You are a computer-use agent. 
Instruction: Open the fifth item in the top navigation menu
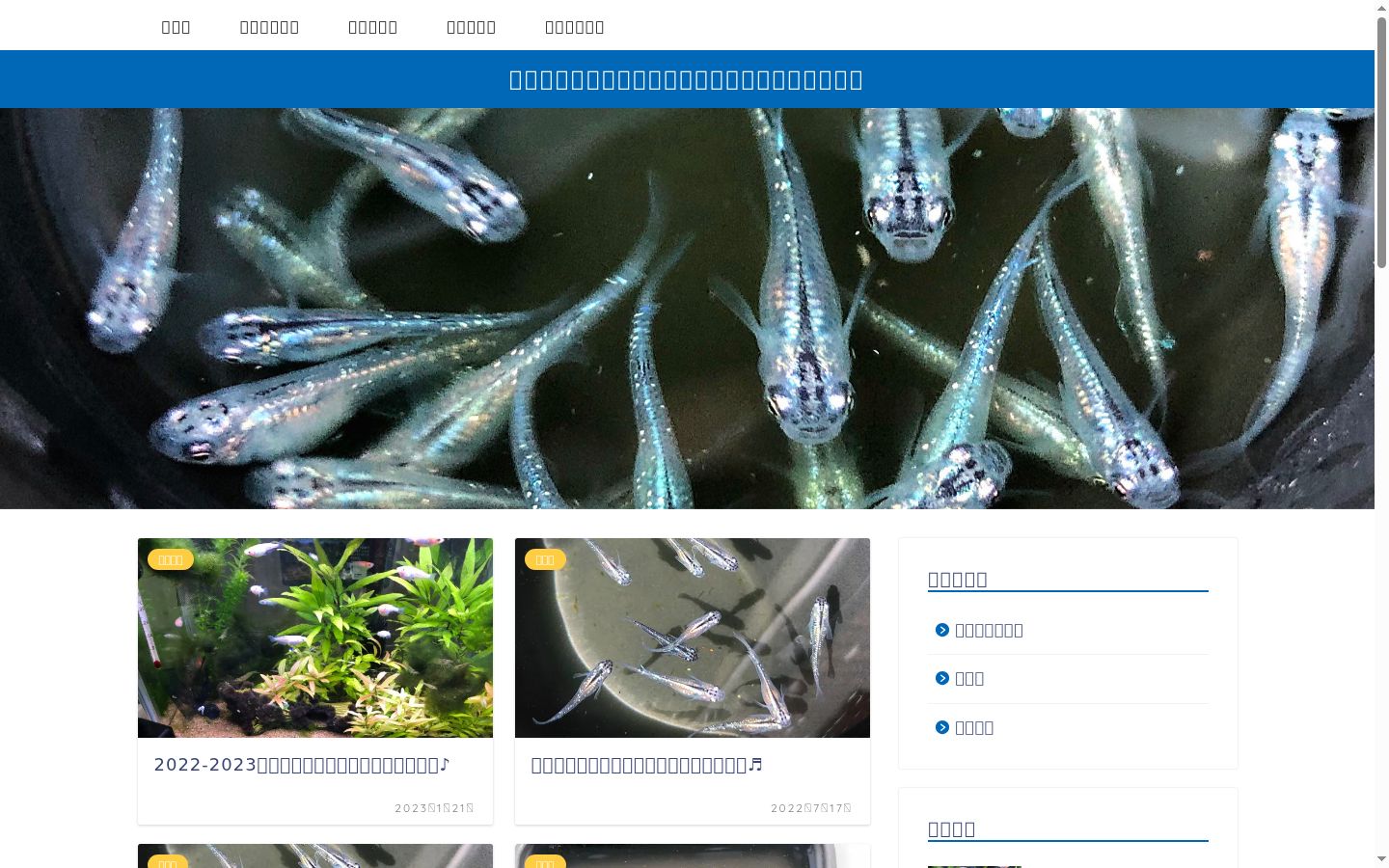click(x=575, y=27)
